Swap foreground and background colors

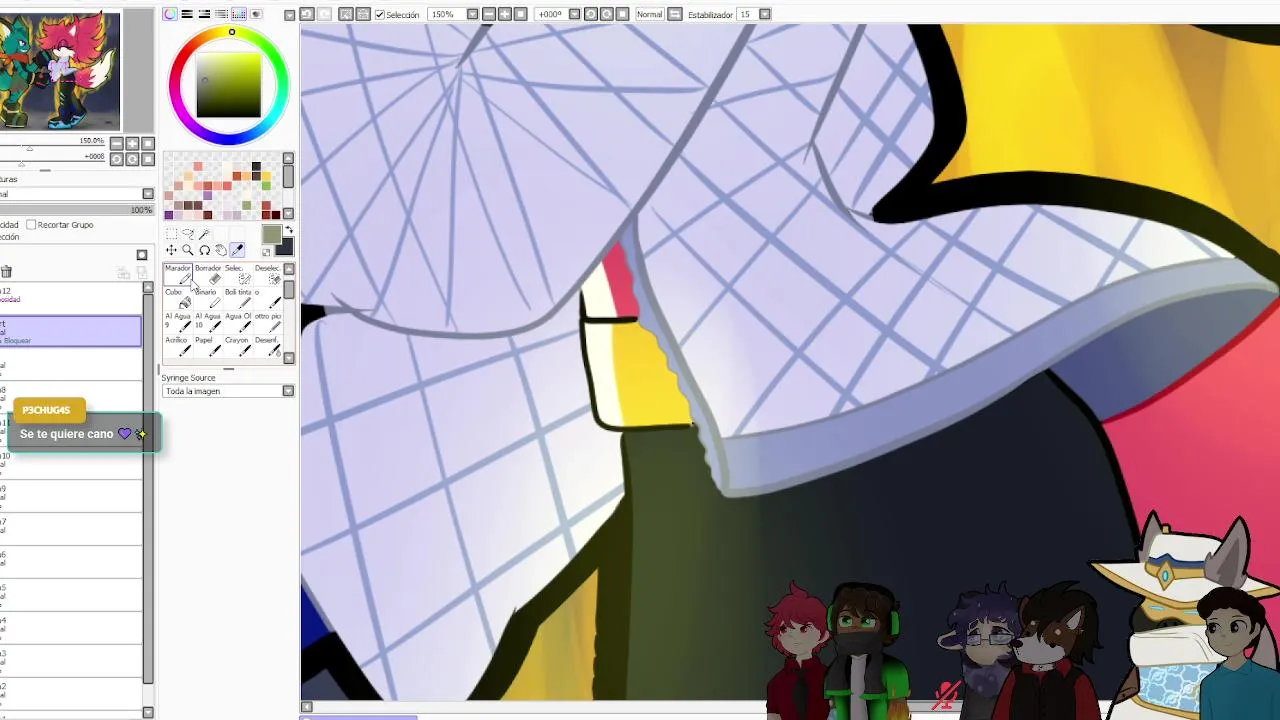click(x=289, y=230)
